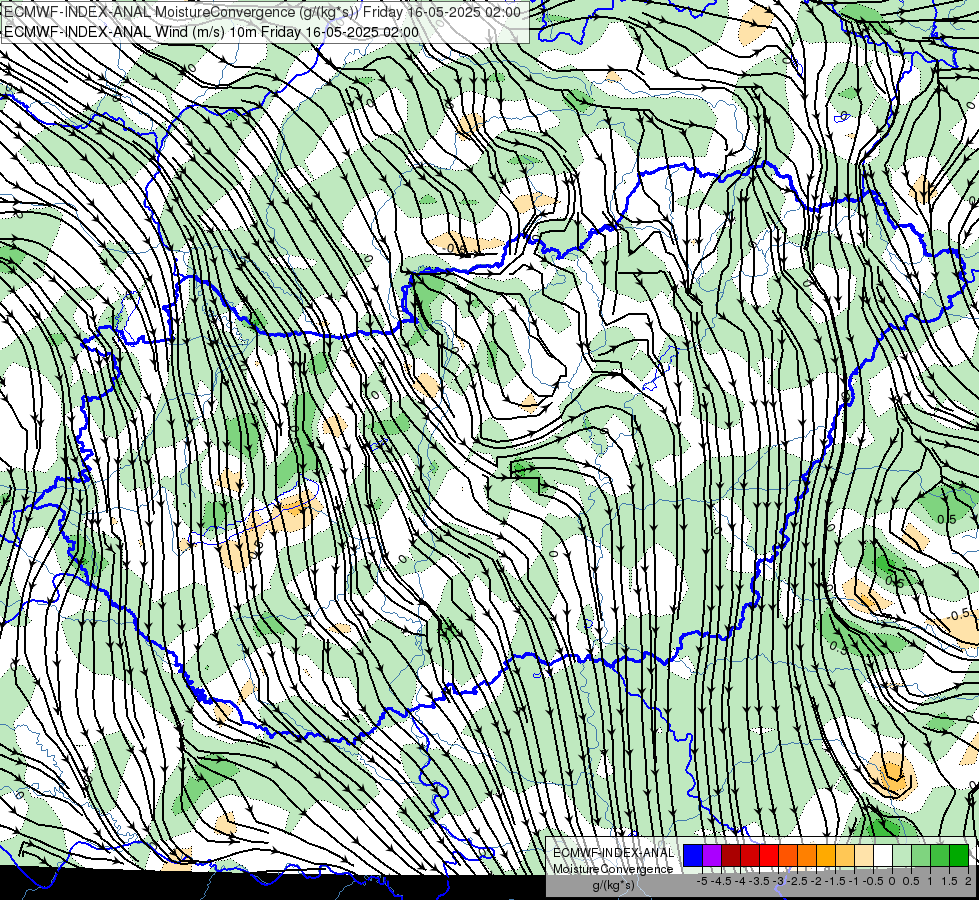Select legend swatch between 0 and 0.5
Viewport: 979px width, 900px height.
coord(902,856)
